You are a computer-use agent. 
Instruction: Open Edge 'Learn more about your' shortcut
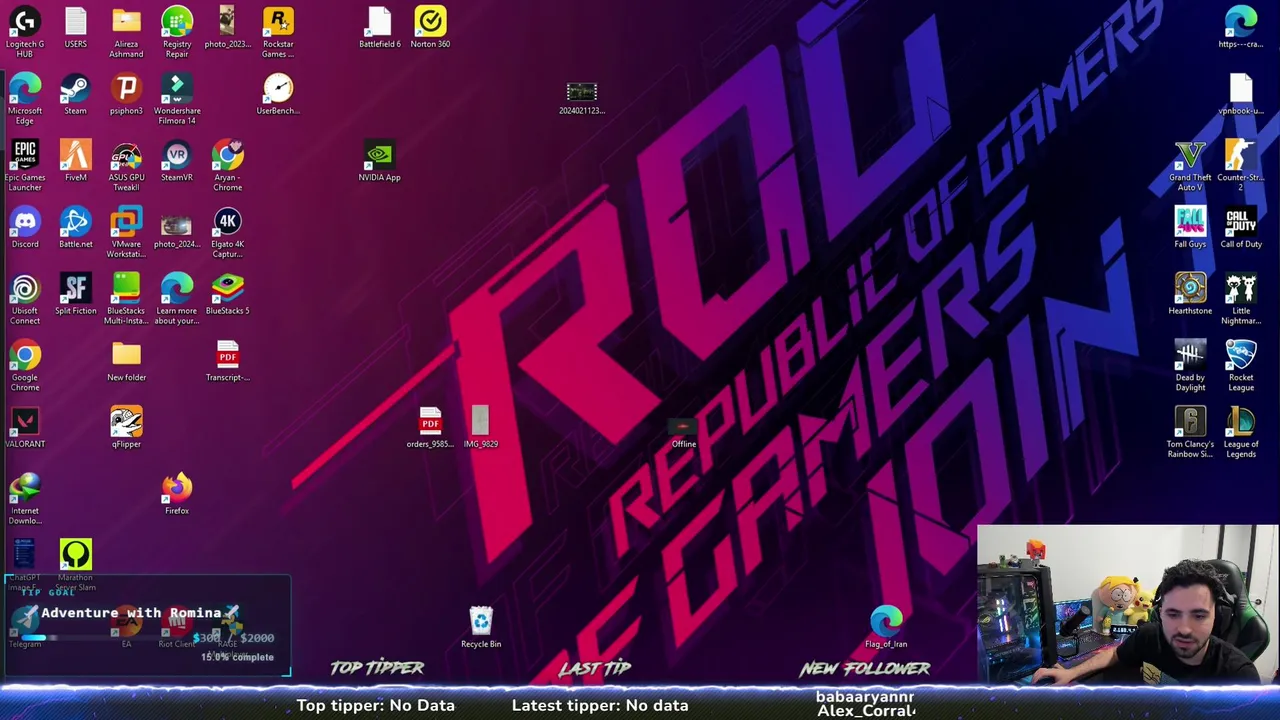click(177, 298)
